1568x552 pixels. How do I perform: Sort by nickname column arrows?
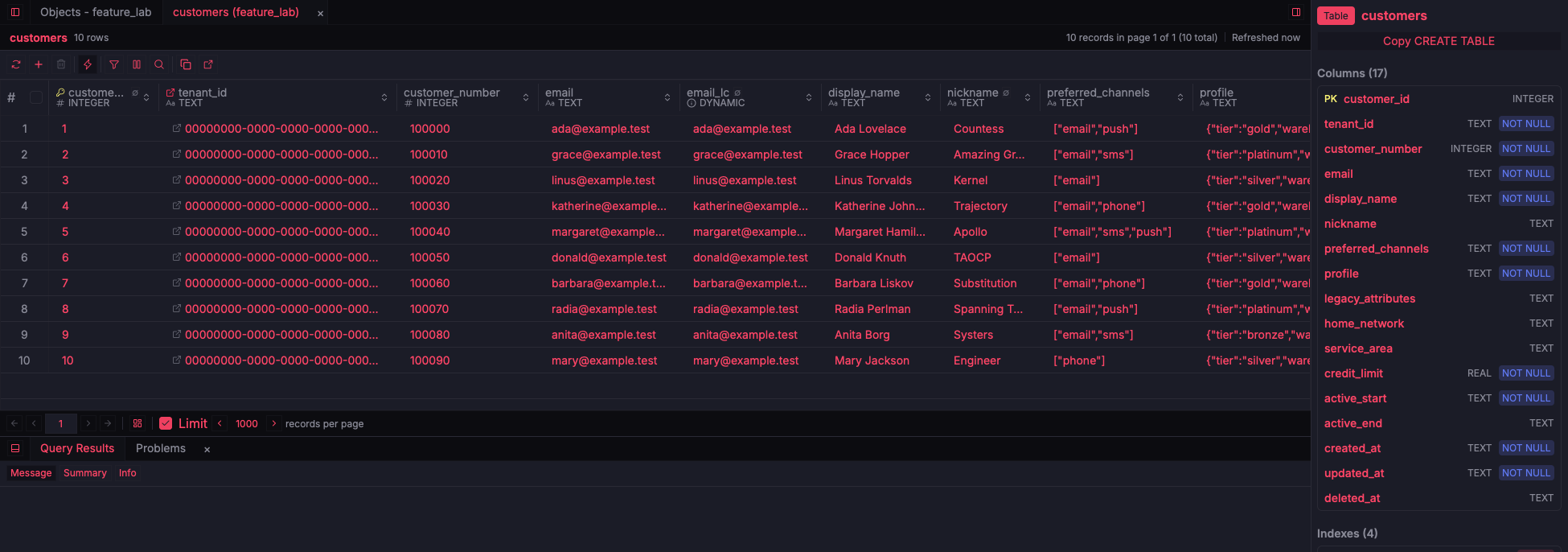tap(1028, 97)
